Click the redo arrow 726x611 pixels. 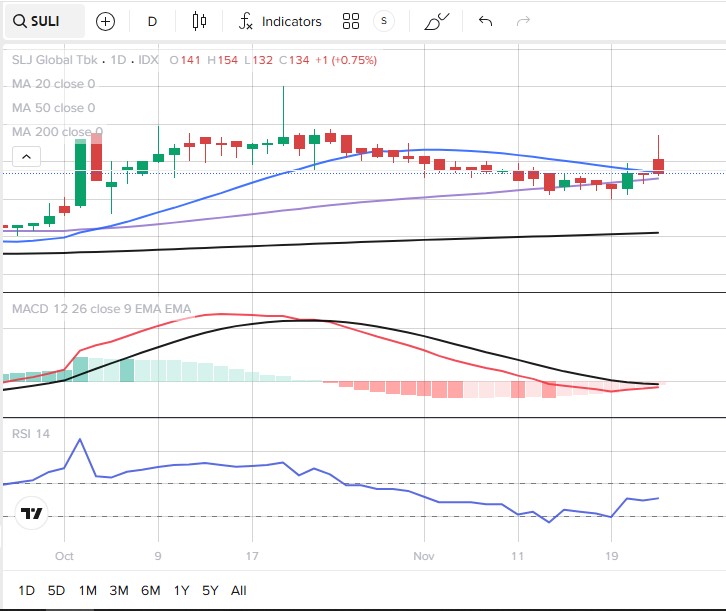pyautogui.click(x=522, y=21)
